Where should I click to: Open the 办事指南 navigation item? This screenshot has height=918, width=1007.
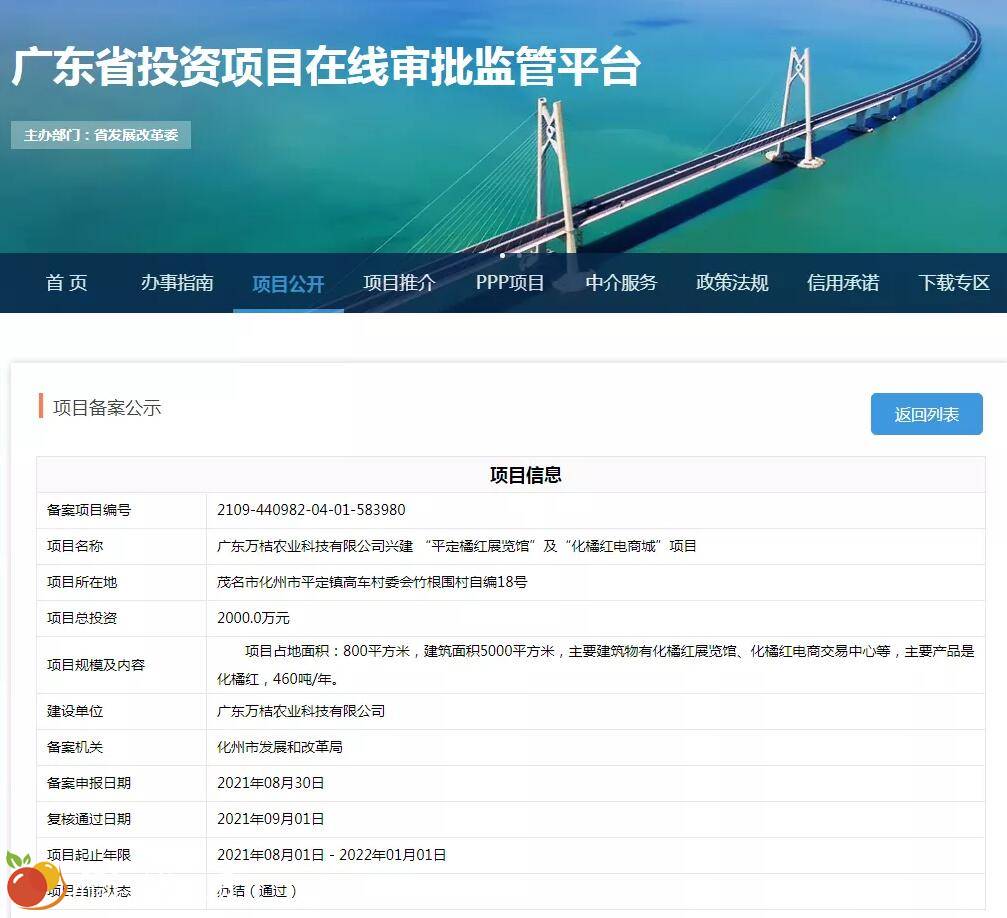click(177, 283)
